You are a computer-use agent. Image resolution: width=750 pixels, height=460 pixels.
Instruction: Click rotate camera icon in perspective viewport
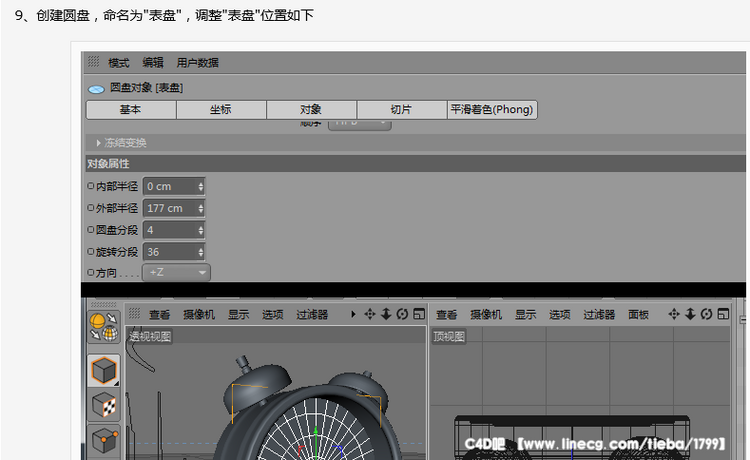tap(402, 314)
